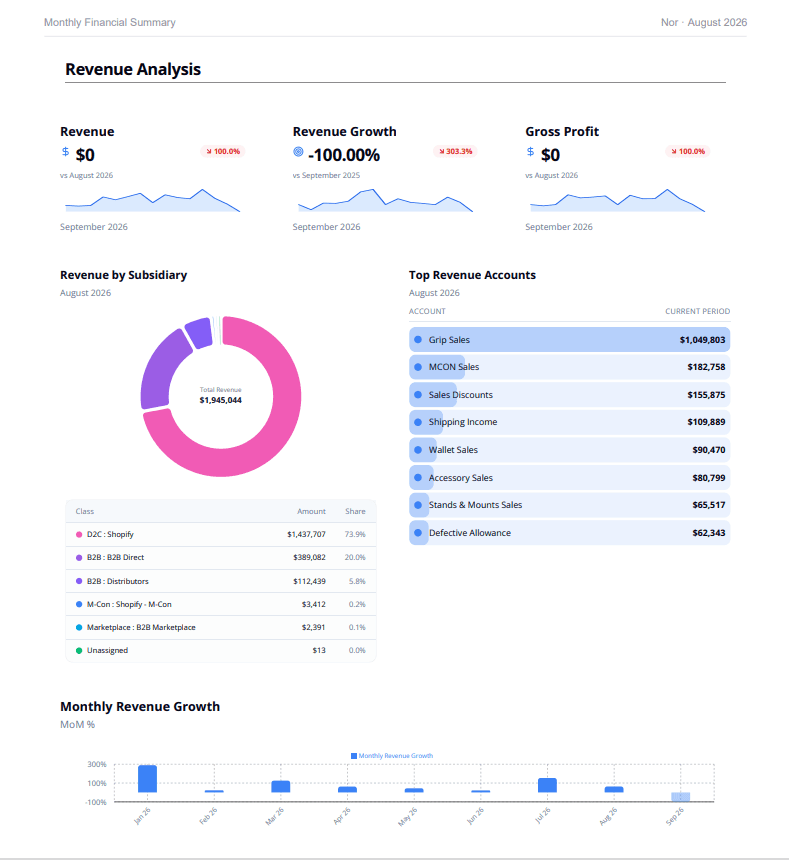789x860 pixels.
Task: Click the dot next to B2B : Distributors
Action: pyautogui.click(x=79, y=581)
